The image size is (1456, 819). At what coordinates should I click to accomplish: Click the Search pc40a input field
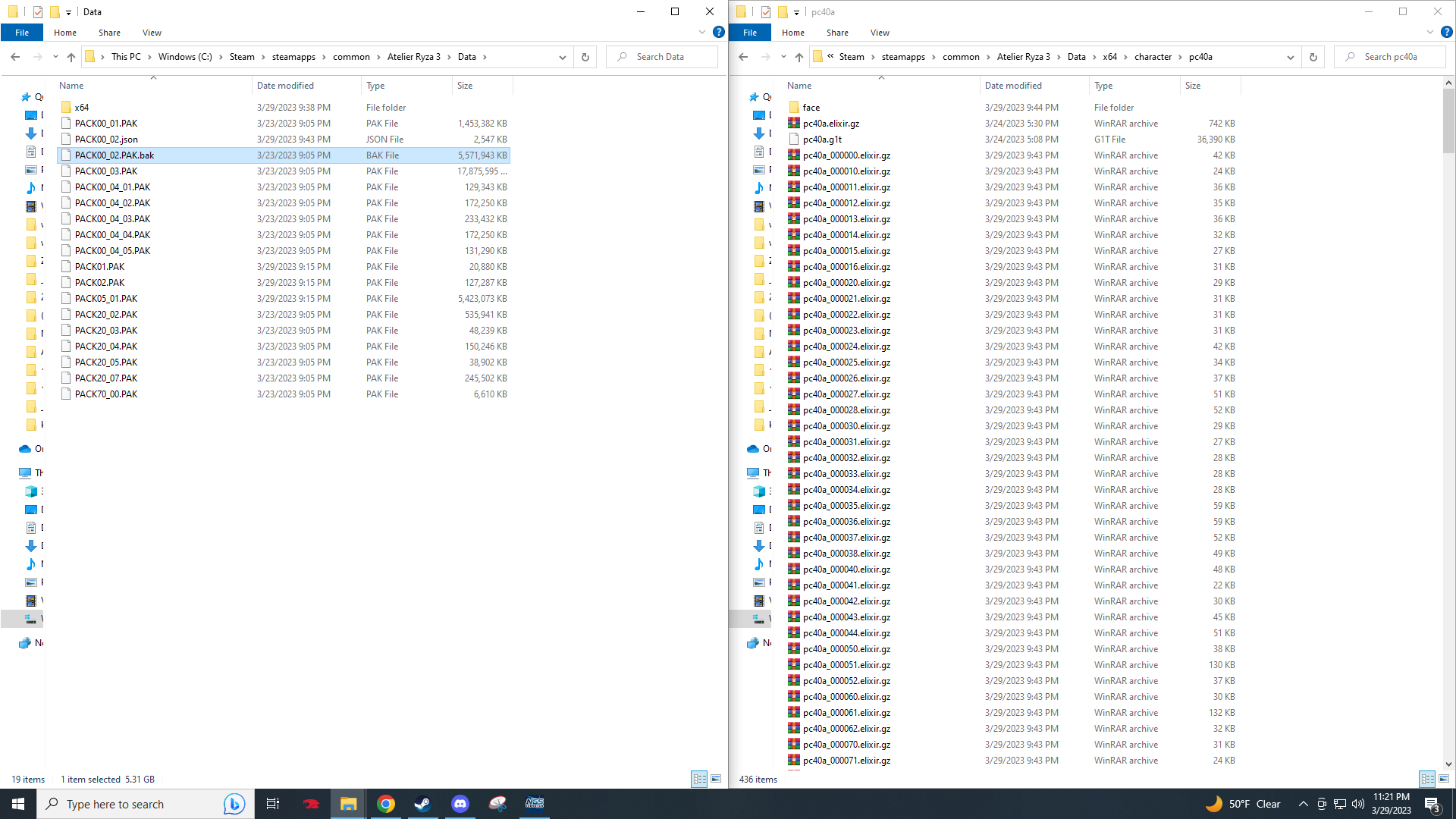click(1390, 57)
